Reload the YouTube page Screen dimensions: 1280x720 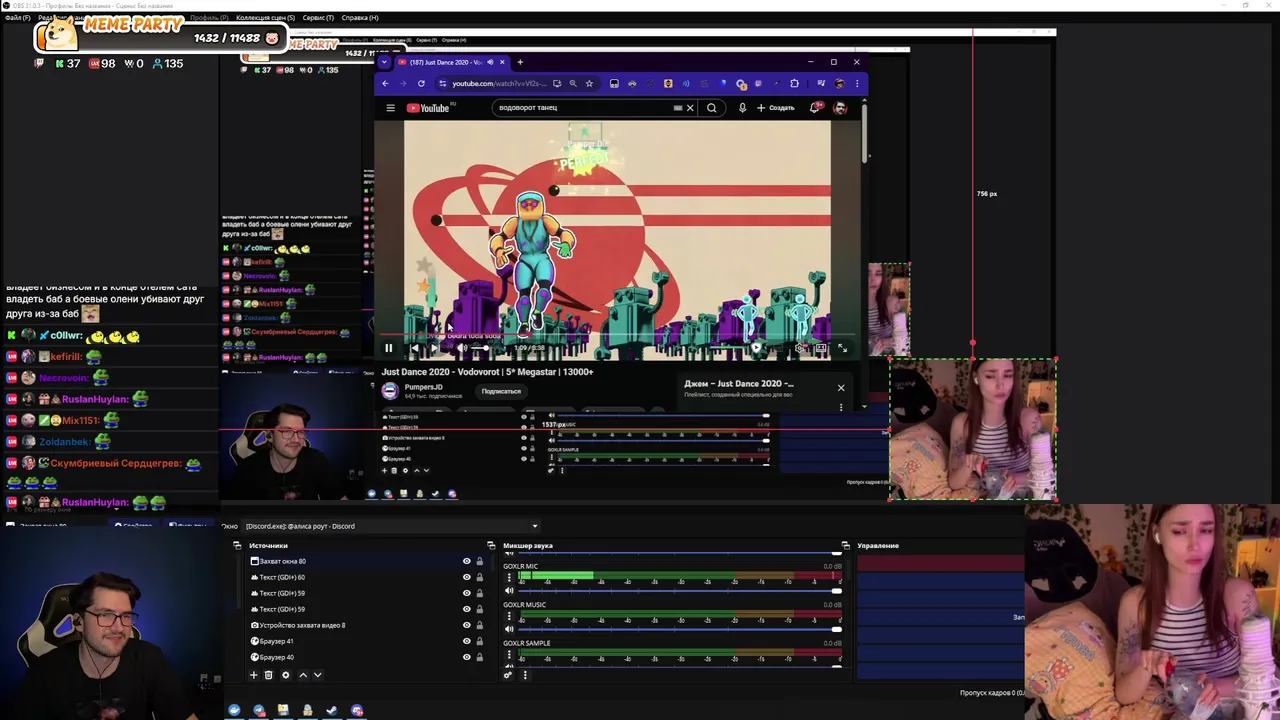pos(421,84)
